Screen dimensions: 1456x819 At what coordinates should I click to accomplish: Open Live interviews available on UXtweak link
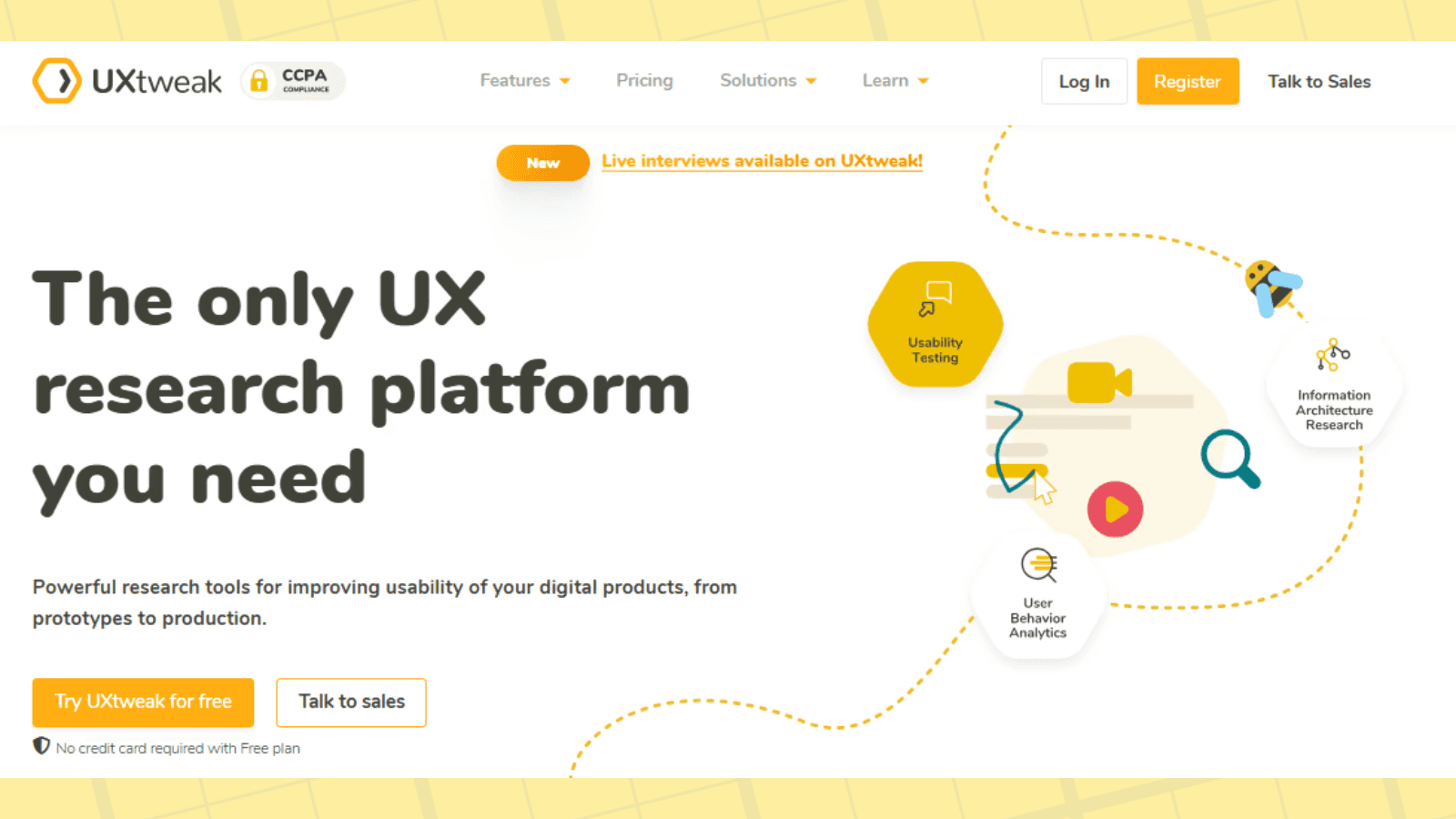point(763,161)
